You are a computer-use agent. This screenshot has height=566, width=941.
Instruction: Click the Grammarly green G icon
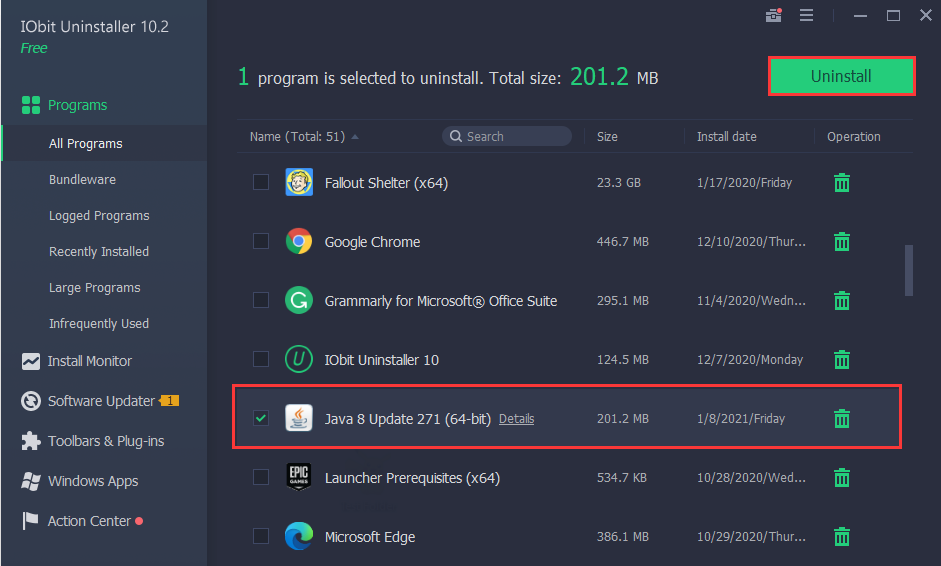[299, 300]
